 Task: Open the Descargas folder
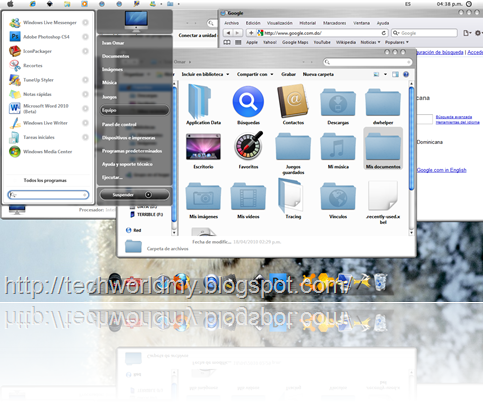coord(338,106)
